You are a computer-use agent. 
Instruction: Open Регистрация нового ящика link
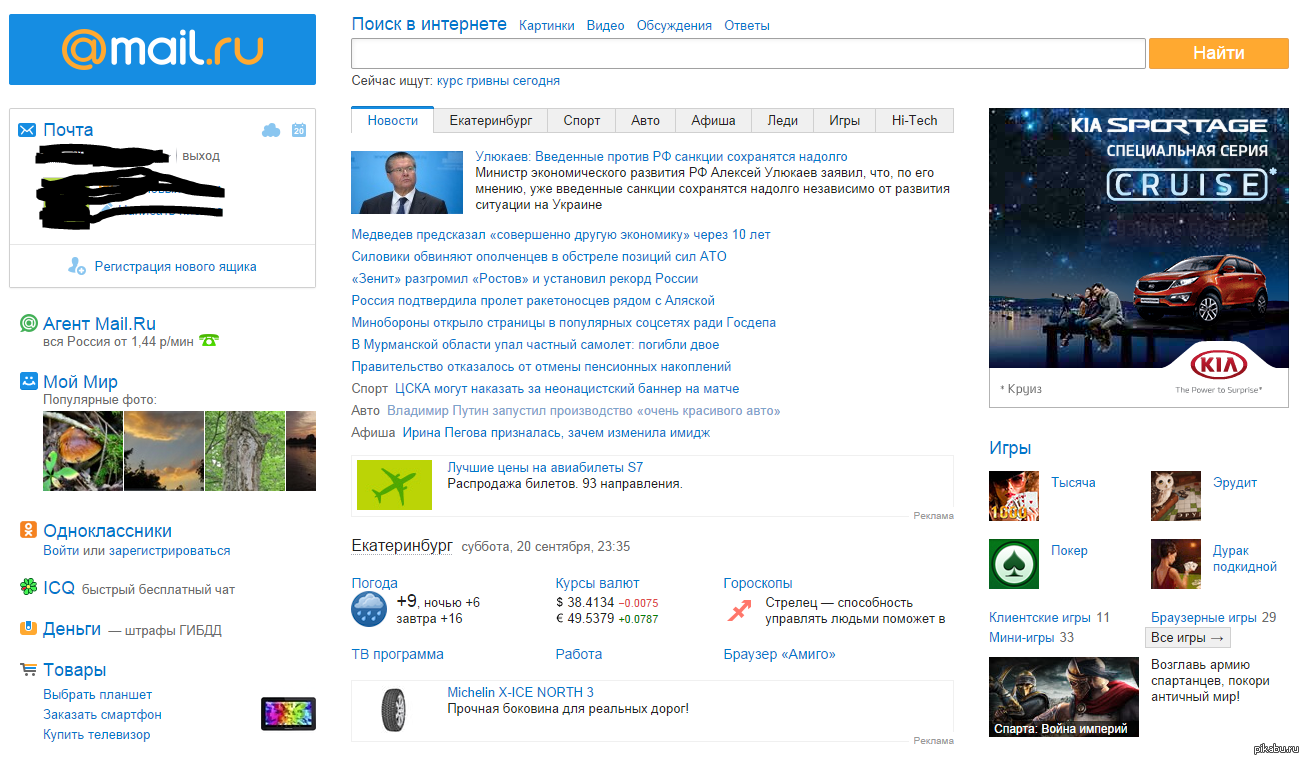175,267
